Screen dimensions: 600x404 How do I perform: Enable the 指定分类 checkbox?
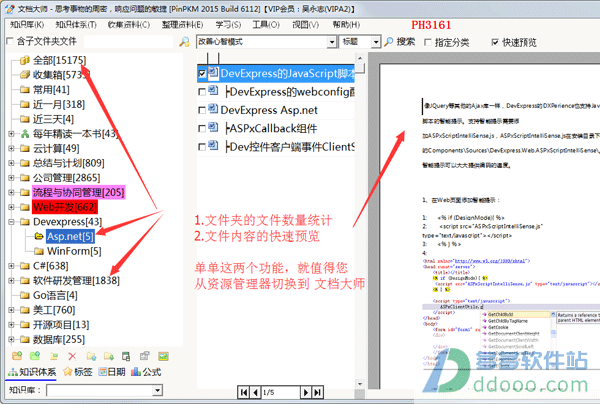(x=428, y=42)
